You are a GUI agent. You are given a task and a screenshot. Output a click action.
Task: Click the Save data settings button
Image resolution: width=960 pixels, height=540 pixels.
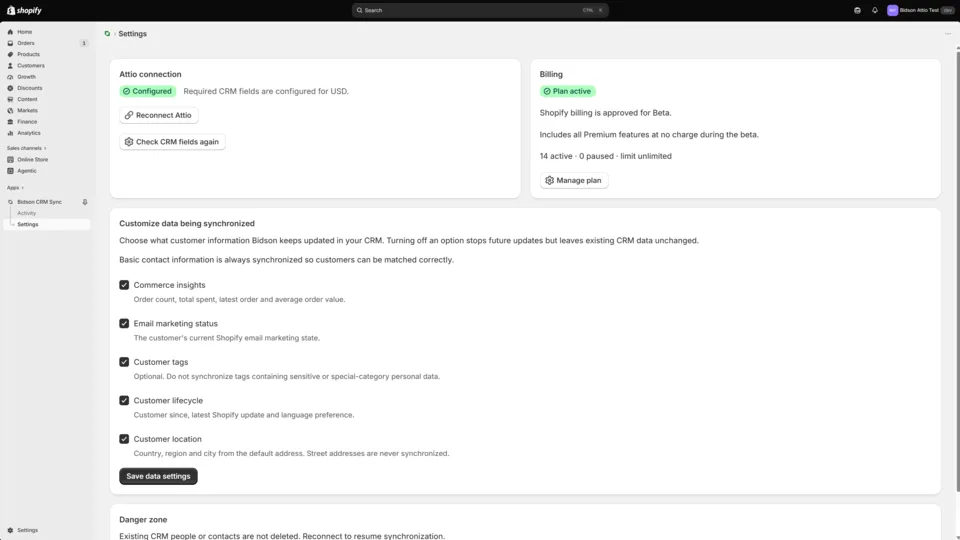pos(158,476)
